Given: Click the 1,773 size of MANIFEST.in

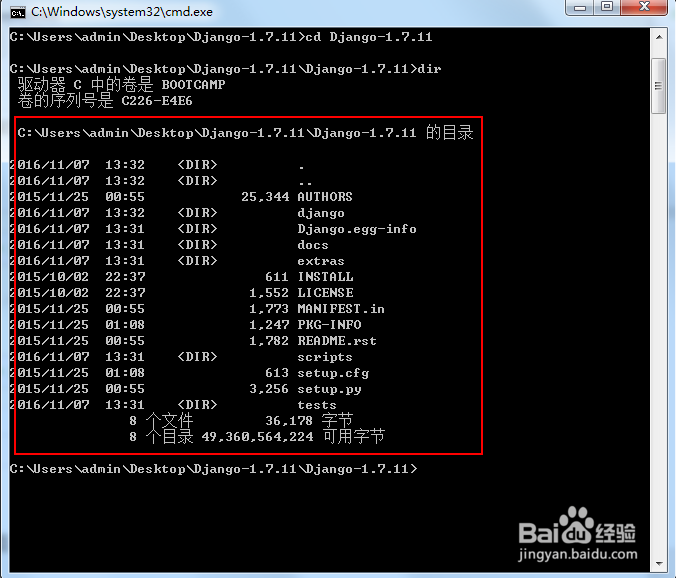Looking at the screenshot, I should (x=269, y=309).
